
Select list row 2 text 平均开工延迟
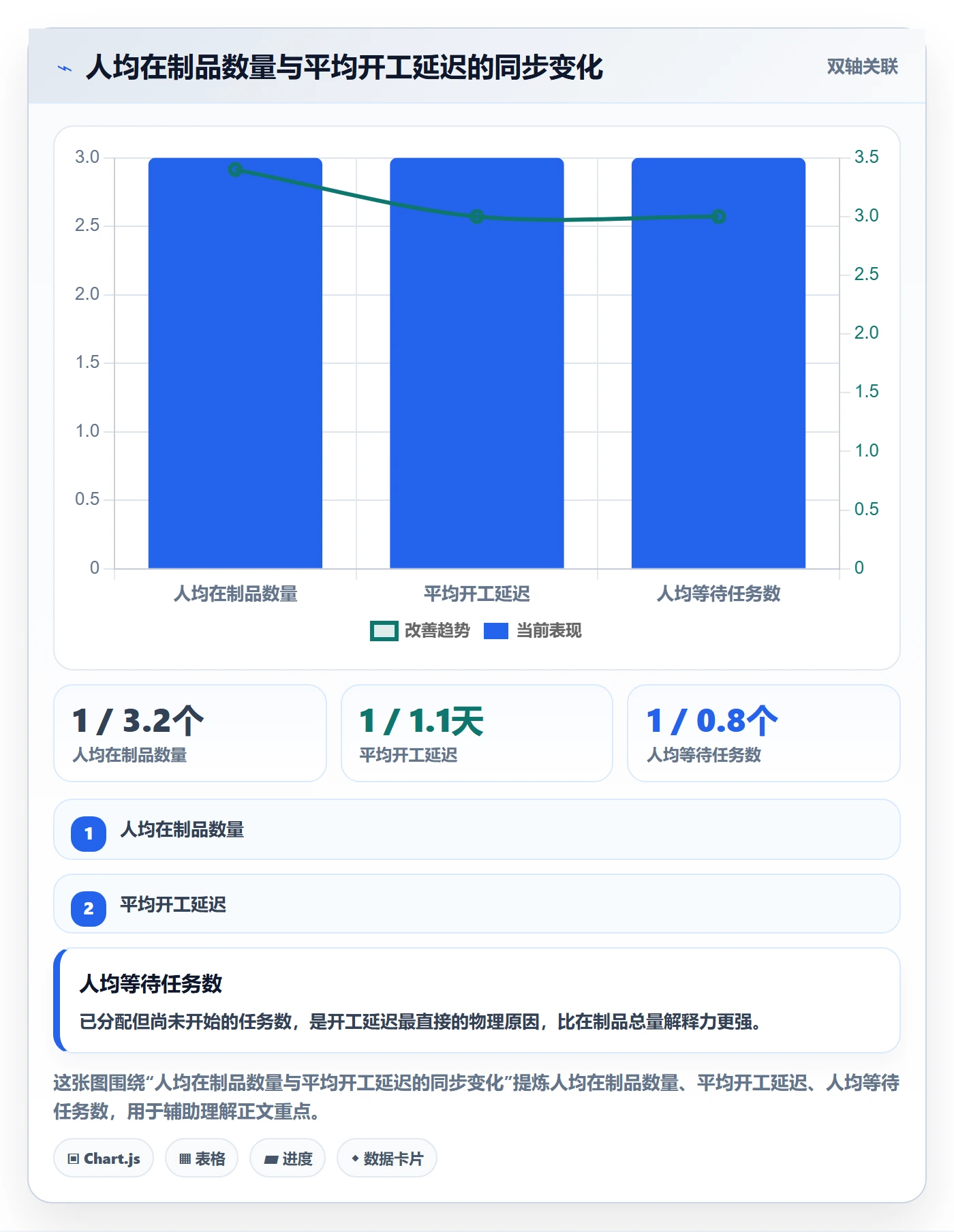[173, 905]
